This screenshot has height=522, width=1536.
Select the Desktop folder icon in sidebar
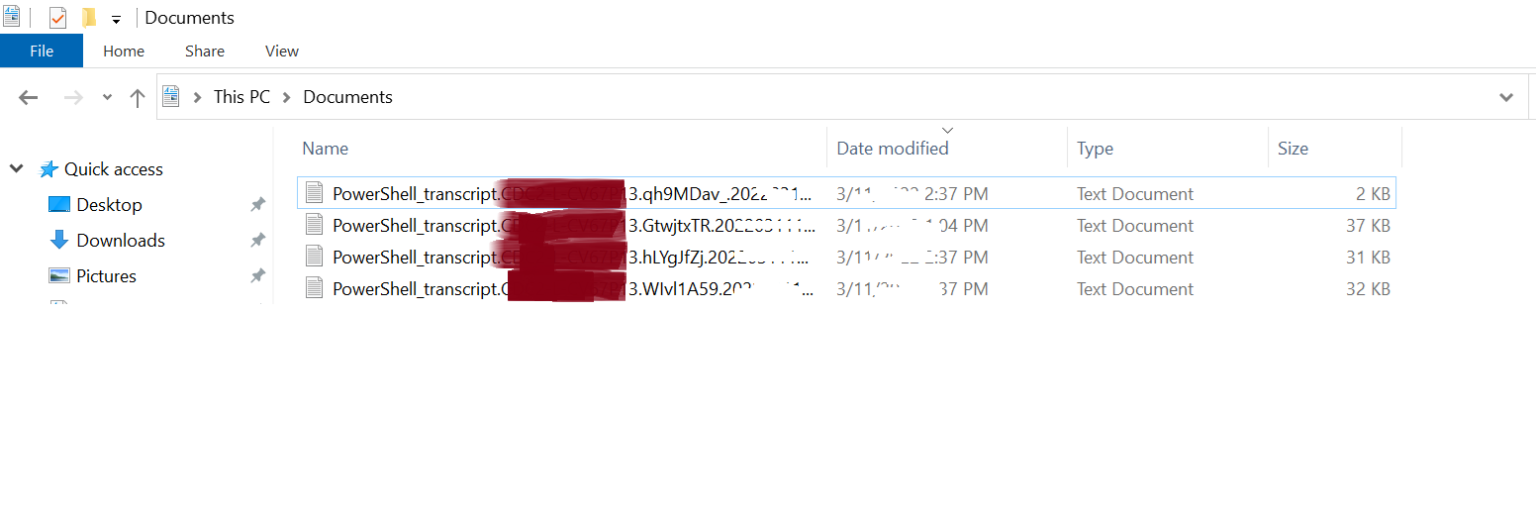coord(59,205)
